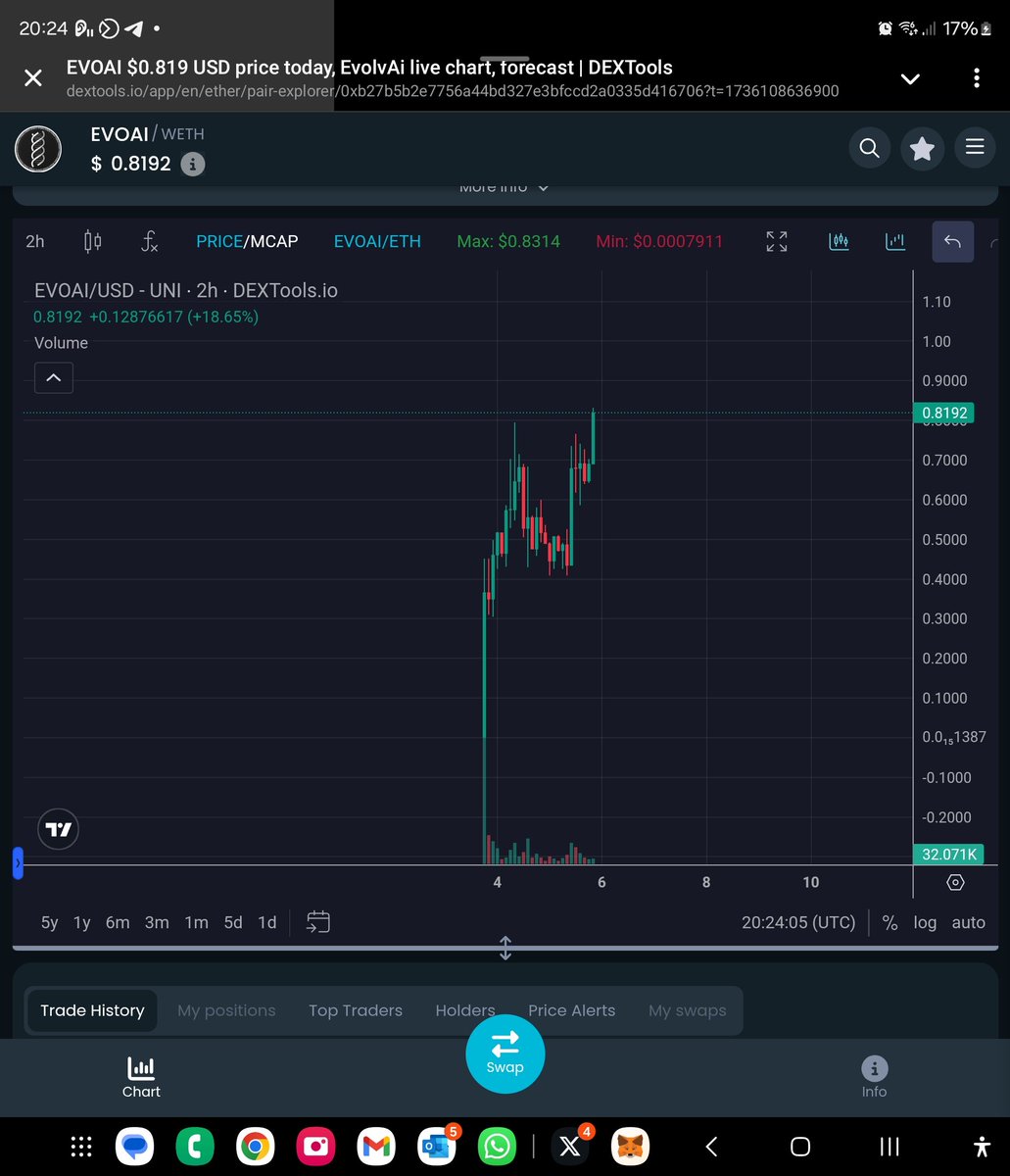Toggle logarithmic scale
The image size is (1010, 1176).
click(925, 922)
